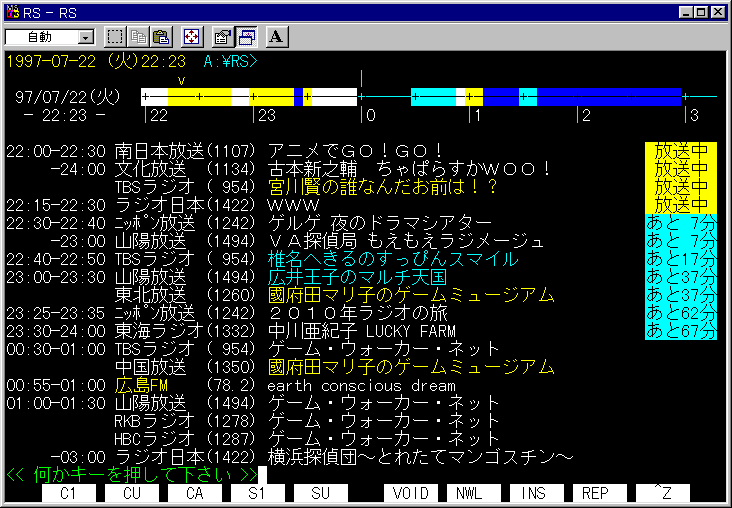Click the 00:55-01:00 time slot
The width and height of the screenshot is (732, 508).
[x=56, y=385]
